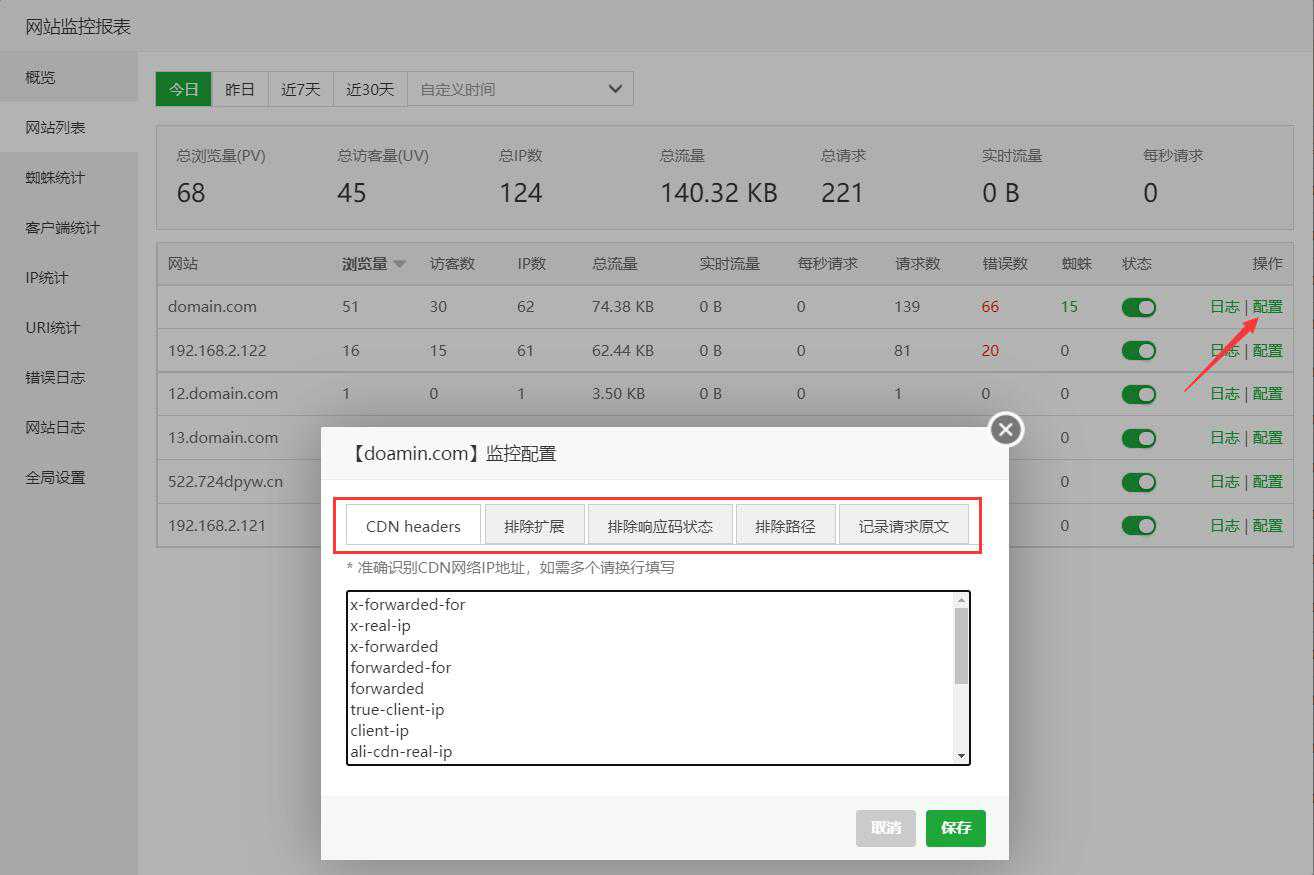Open 网站日志 in the sidebar

click(x=69, y=427)
